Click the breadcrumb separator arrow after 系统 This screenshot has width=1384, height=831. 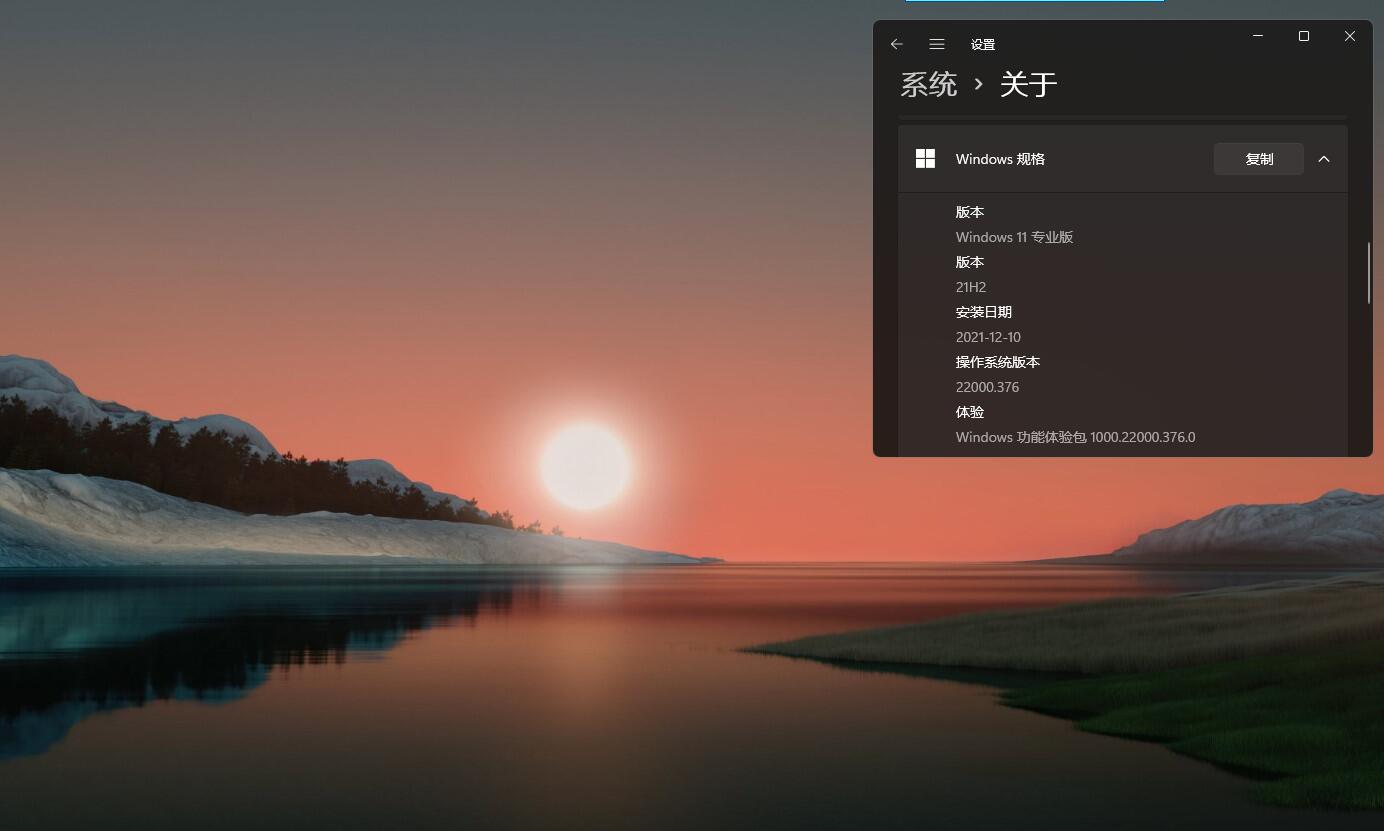pos(979,85)
